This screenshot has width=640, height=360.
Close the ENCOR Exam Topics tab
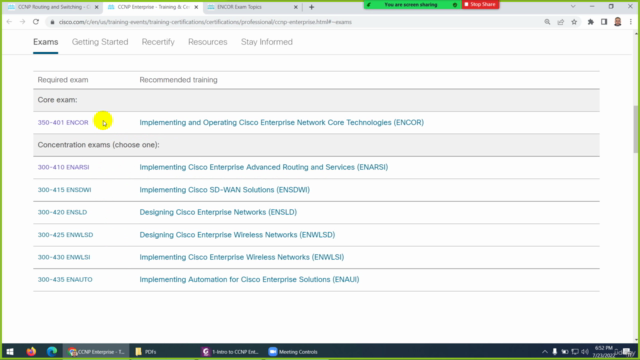(x=296, y=7)
